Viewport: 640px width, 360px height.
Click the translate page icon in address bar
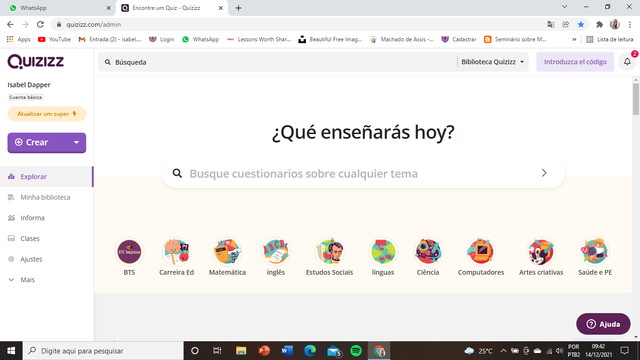coord(551,24)
